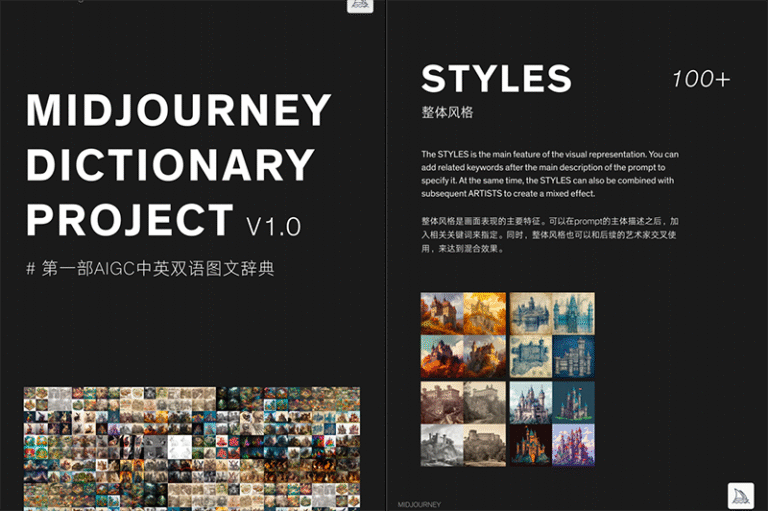Viewport: 768px width, 511px height.
Task: Click the 第一部AIGC中英双语图文辞典 tagline
Action: coord(150,268)
